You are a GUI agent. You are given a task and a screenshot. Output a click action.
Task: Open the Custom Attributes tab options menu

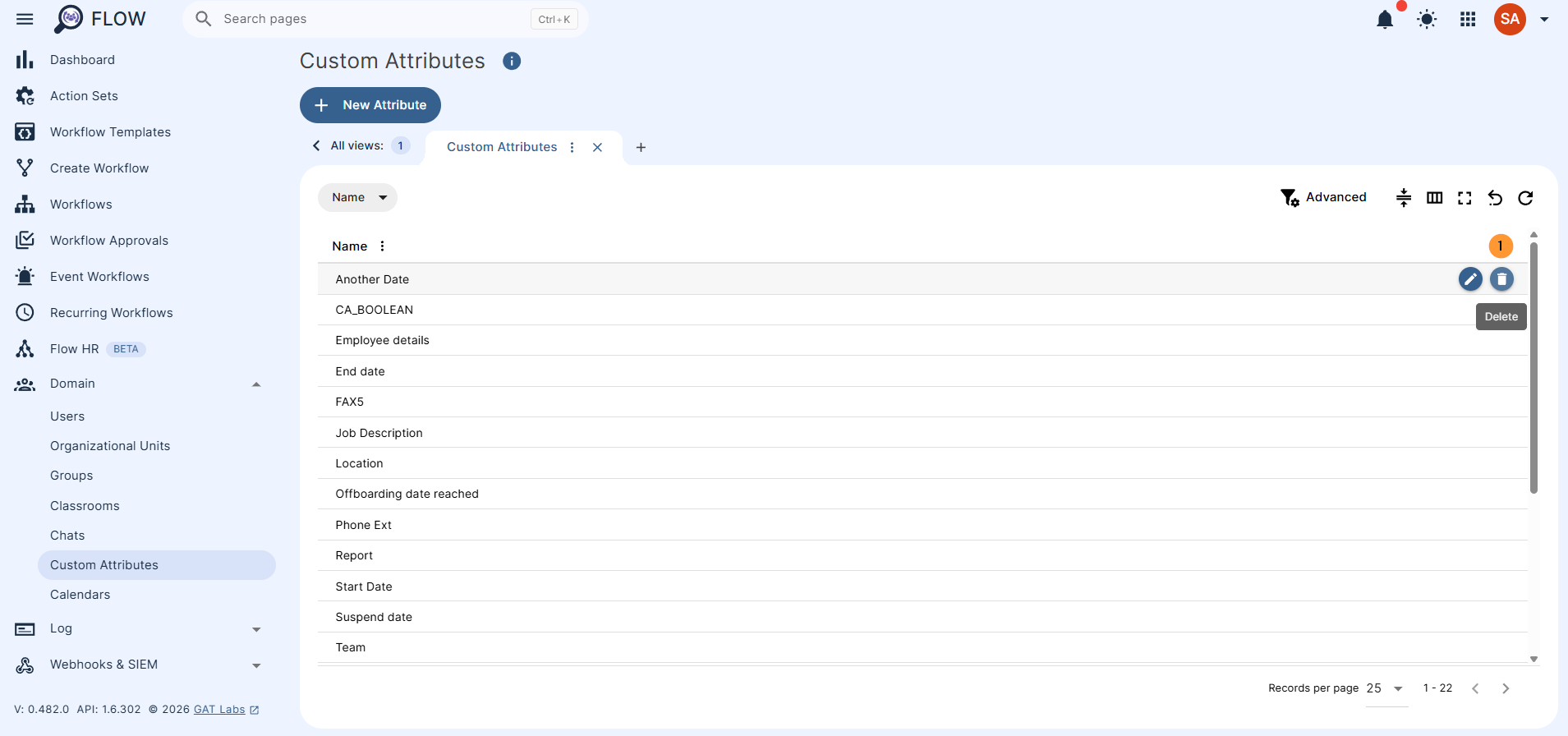[572, 147]
